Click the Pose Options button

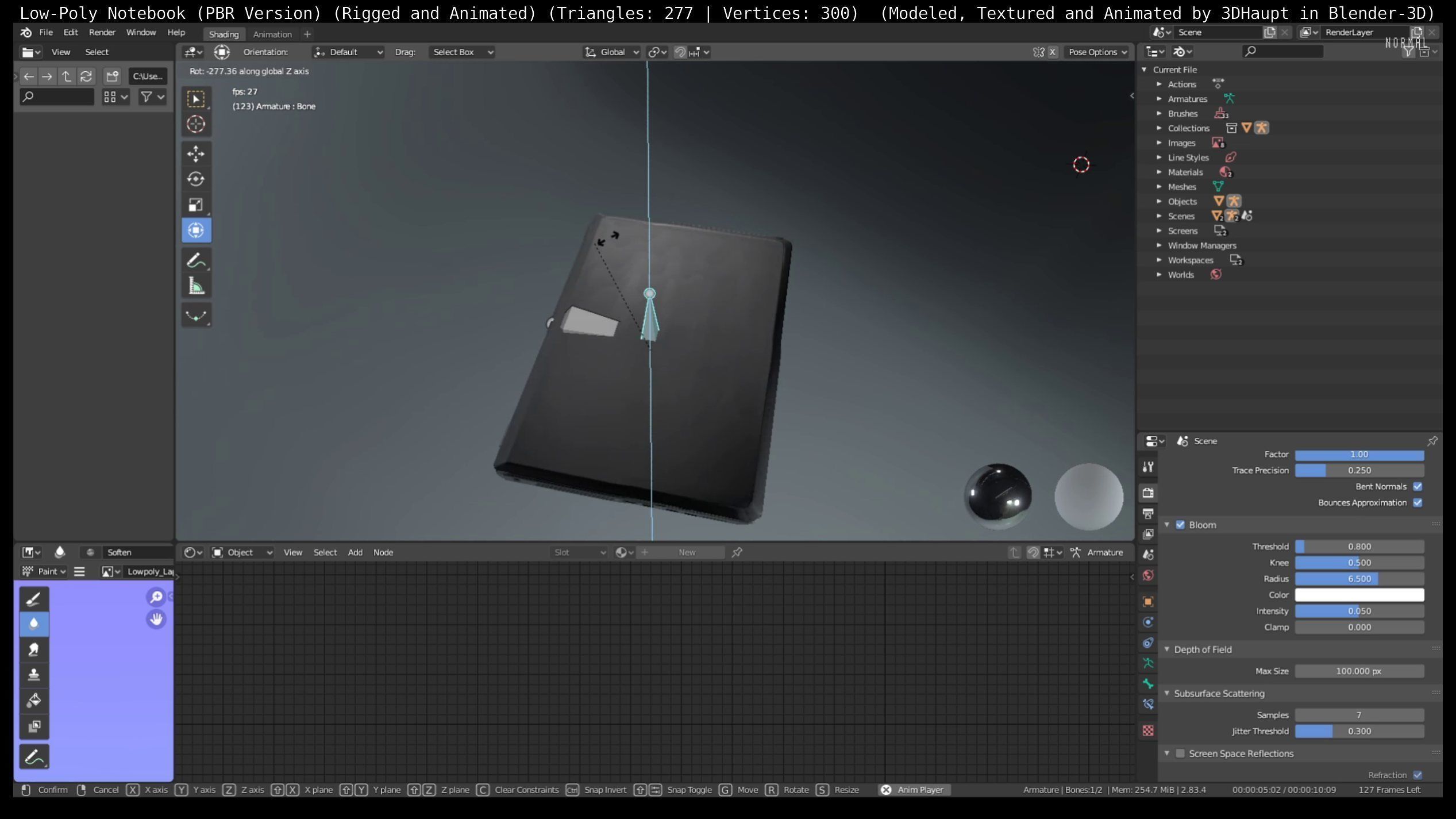pyautogui.click(x=1097, y=52)
